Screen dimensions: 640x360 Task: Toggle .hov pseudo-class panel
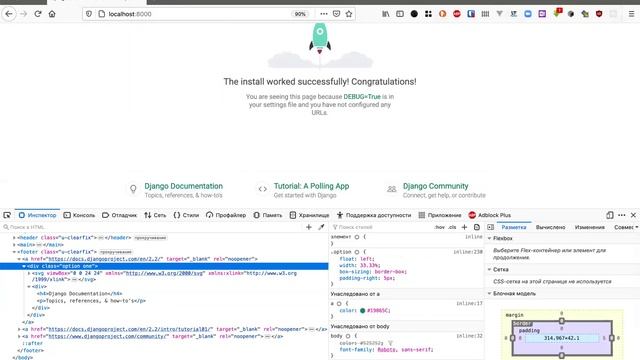pos(440,227)
